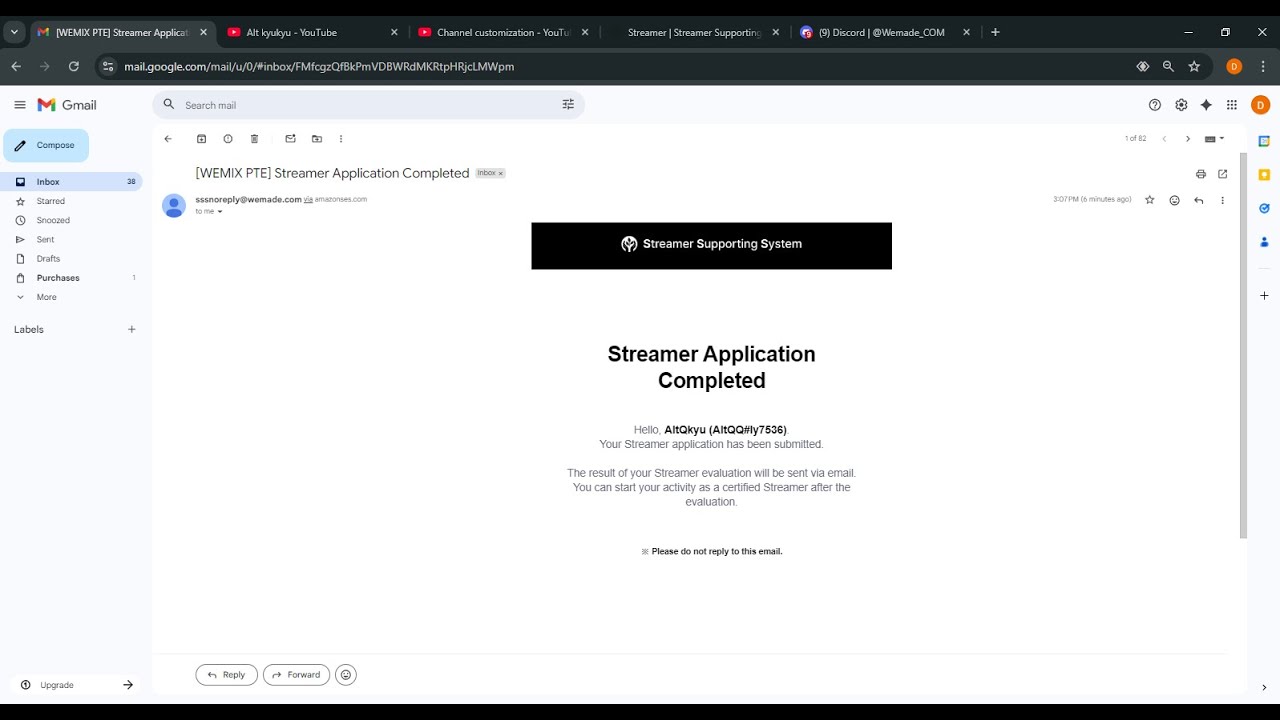This screenshot has height=720, width=1280.
Task: Click the Search mail field
Action: tap(368, 105)
